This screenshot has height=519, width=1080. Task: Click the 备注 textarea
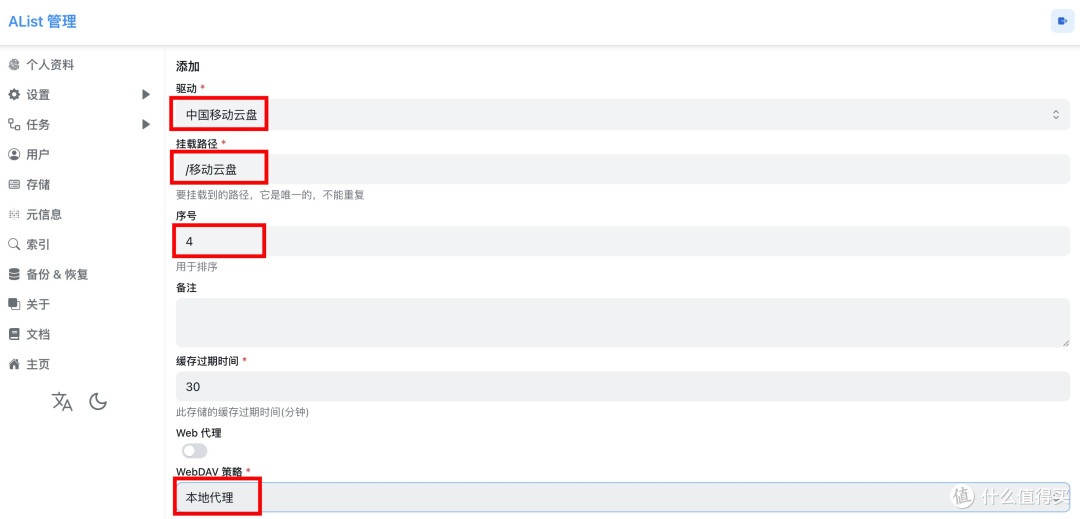point(623,323)
